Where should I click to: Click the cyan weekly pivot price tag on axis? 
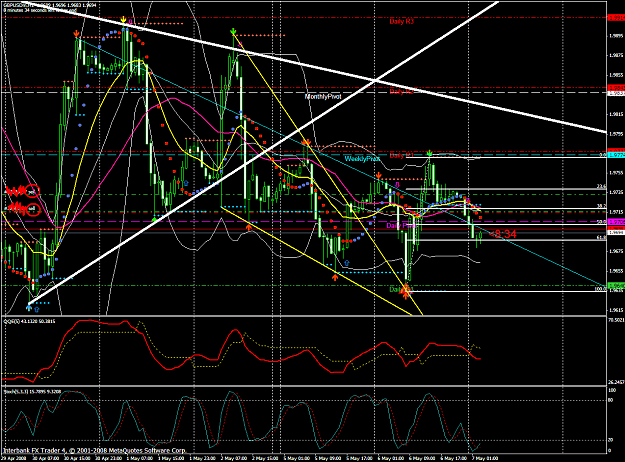click(x=616, y=155)
